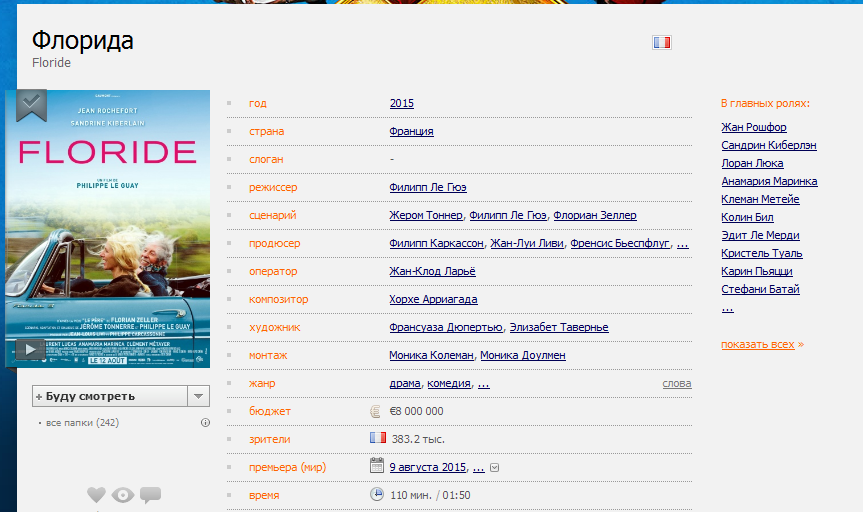Select budget value €8 000 000

[x=417, y=411]
